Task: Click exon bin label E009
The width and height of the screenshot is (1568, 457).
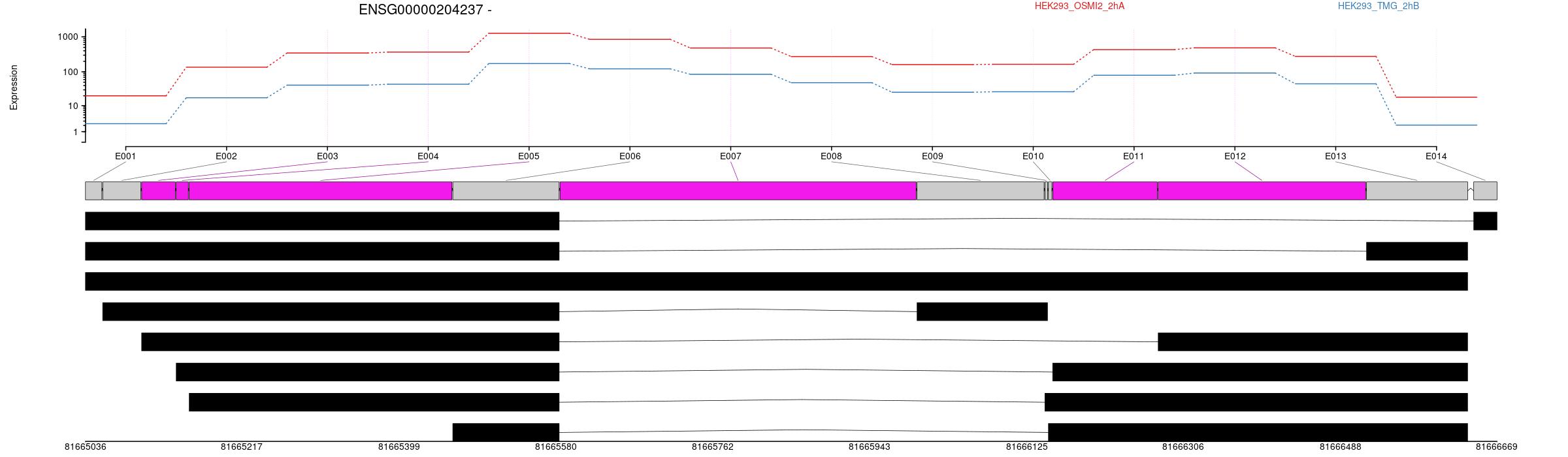Action: (x=932, y=156)
